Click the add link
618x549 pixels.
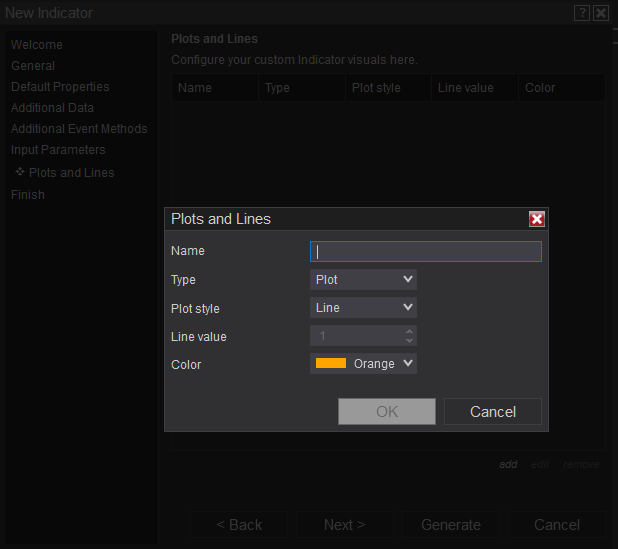point(508,464)
